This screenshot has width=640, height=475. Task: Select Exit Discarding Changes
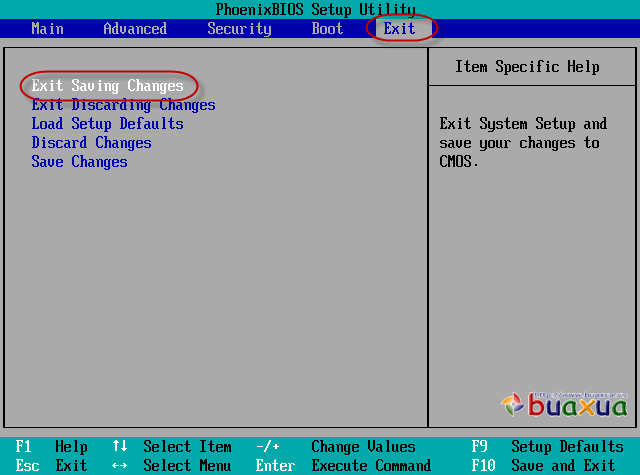123,105
